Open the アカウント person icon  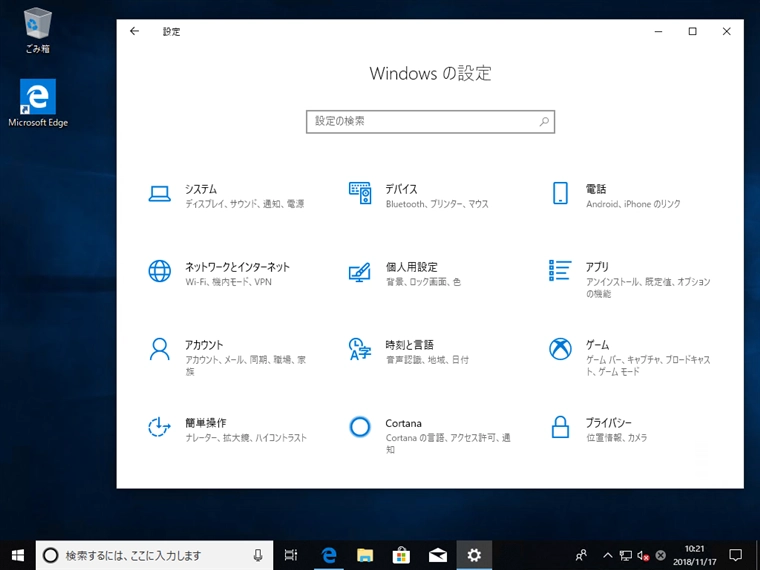pyautogui.click(x=159, y=349)
